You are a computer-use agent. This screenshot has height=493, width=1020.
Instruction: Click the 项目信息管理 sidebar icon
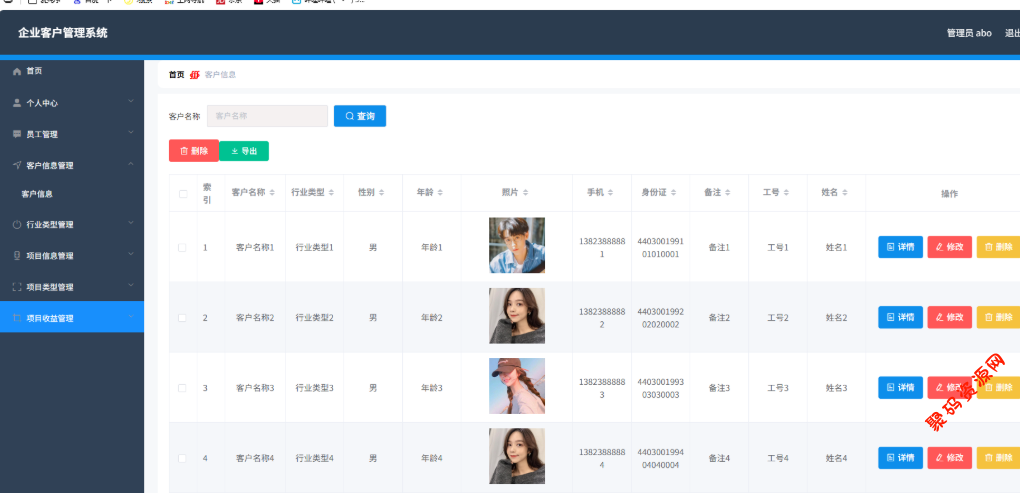(17, 256)
